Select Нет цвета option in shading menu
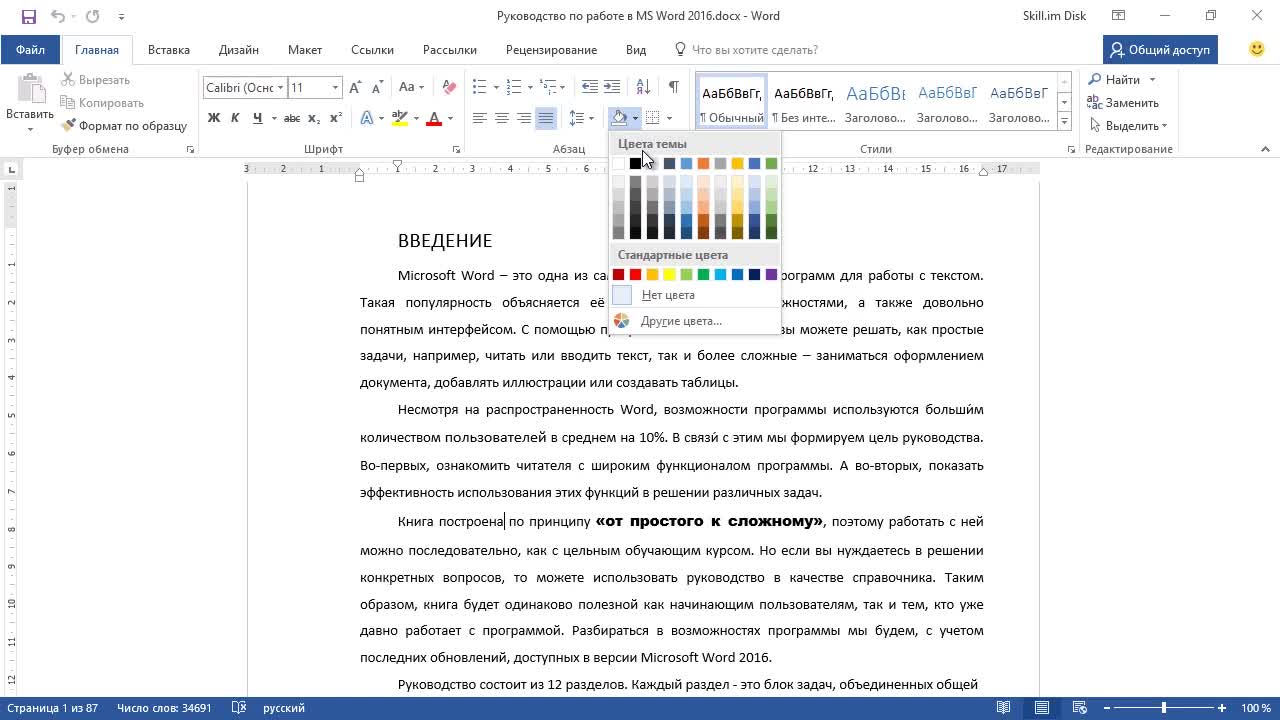This screenshot has width=1280, height=720. tap(668, 295)
